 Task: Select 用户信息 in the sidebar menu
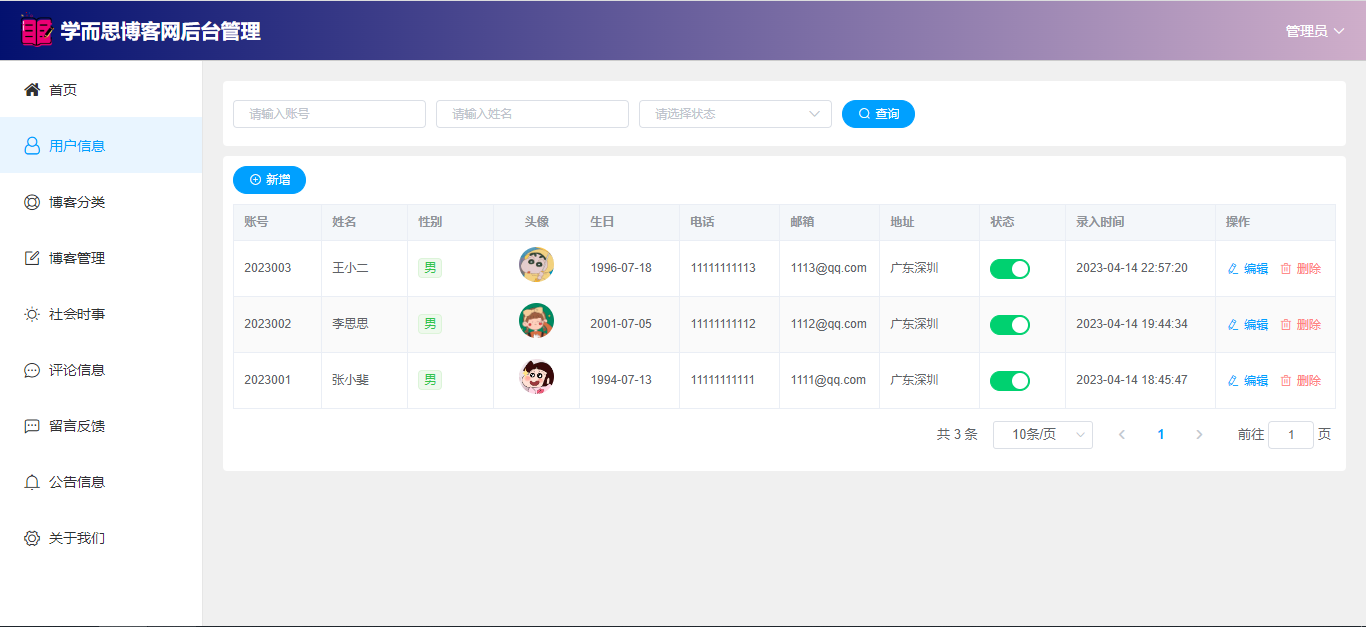pyautogui.click(x=77, y=146)
